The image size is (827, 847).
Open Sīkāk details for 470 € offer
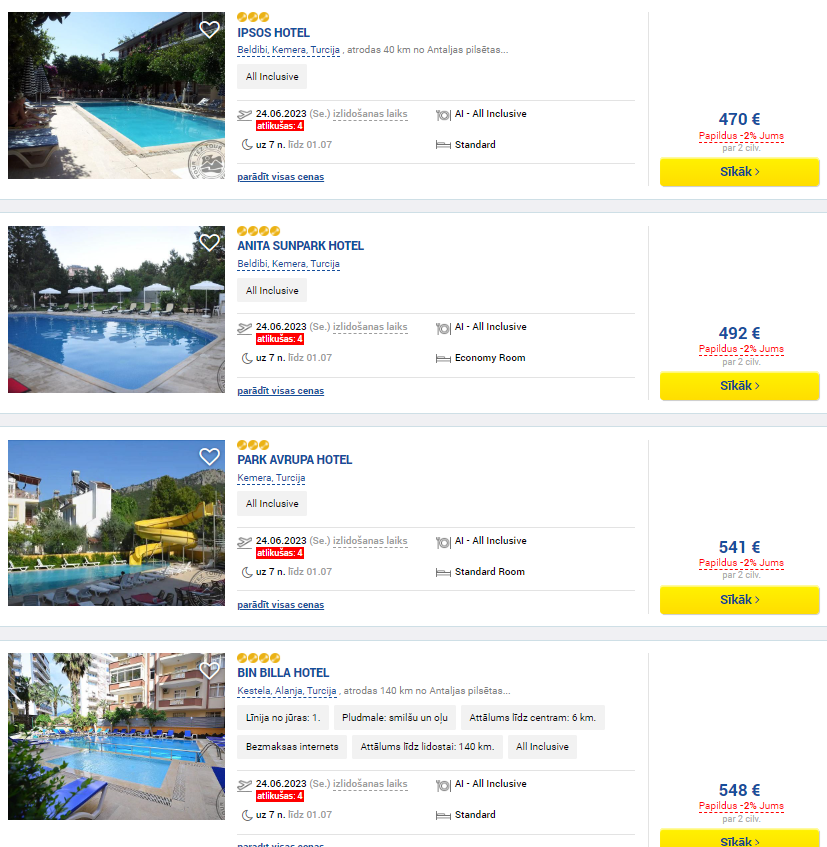pos(739,172)
